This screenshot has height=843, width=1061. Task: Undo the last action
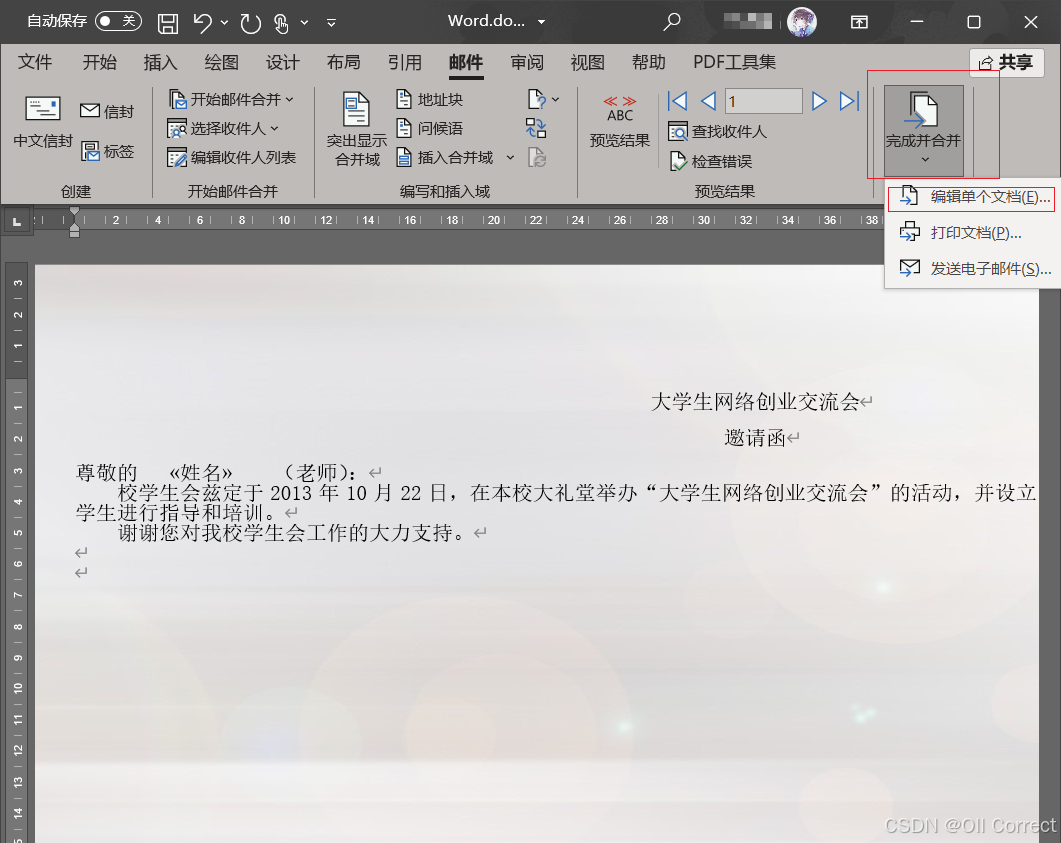[202, 23]
